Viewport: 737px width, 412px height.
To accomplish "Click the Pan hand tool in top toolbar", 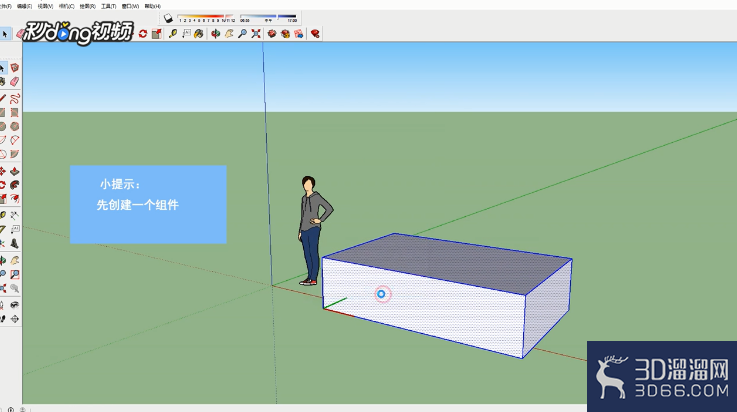I will pyautogui.click(x=229, y=34).
